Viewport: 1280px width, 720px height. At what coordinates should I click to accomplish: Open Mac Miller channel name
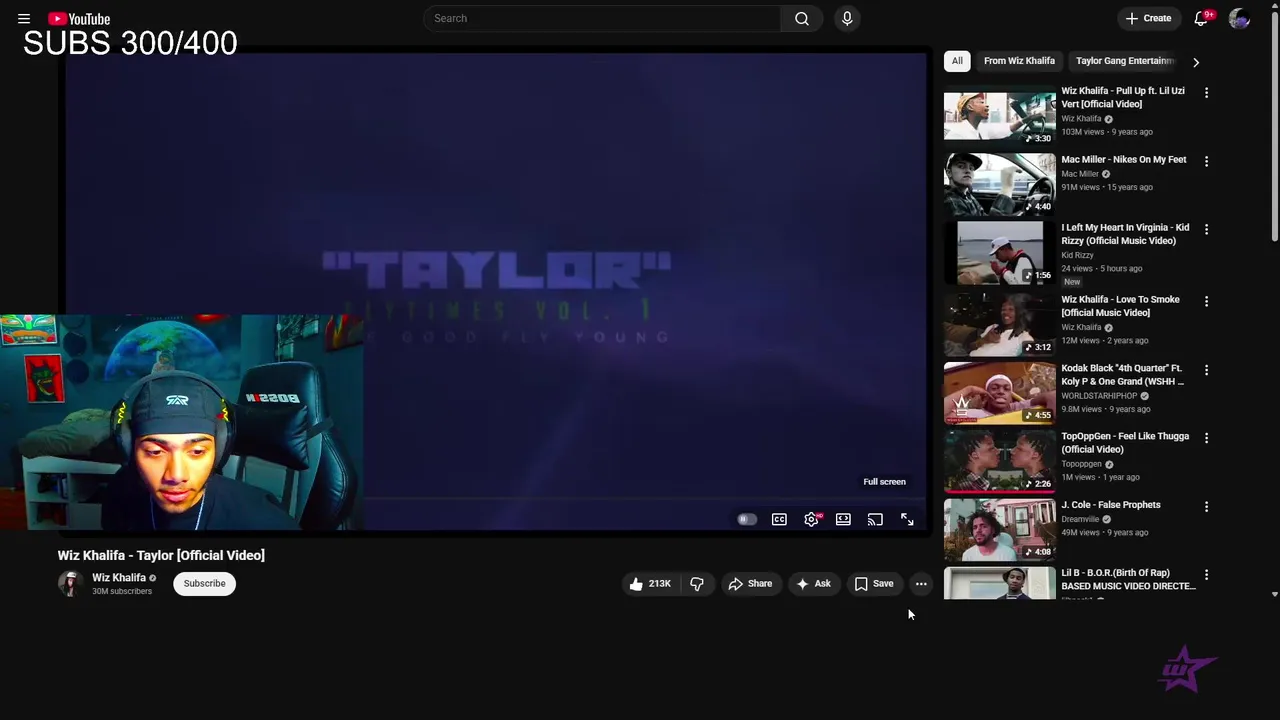[1080, 174]
